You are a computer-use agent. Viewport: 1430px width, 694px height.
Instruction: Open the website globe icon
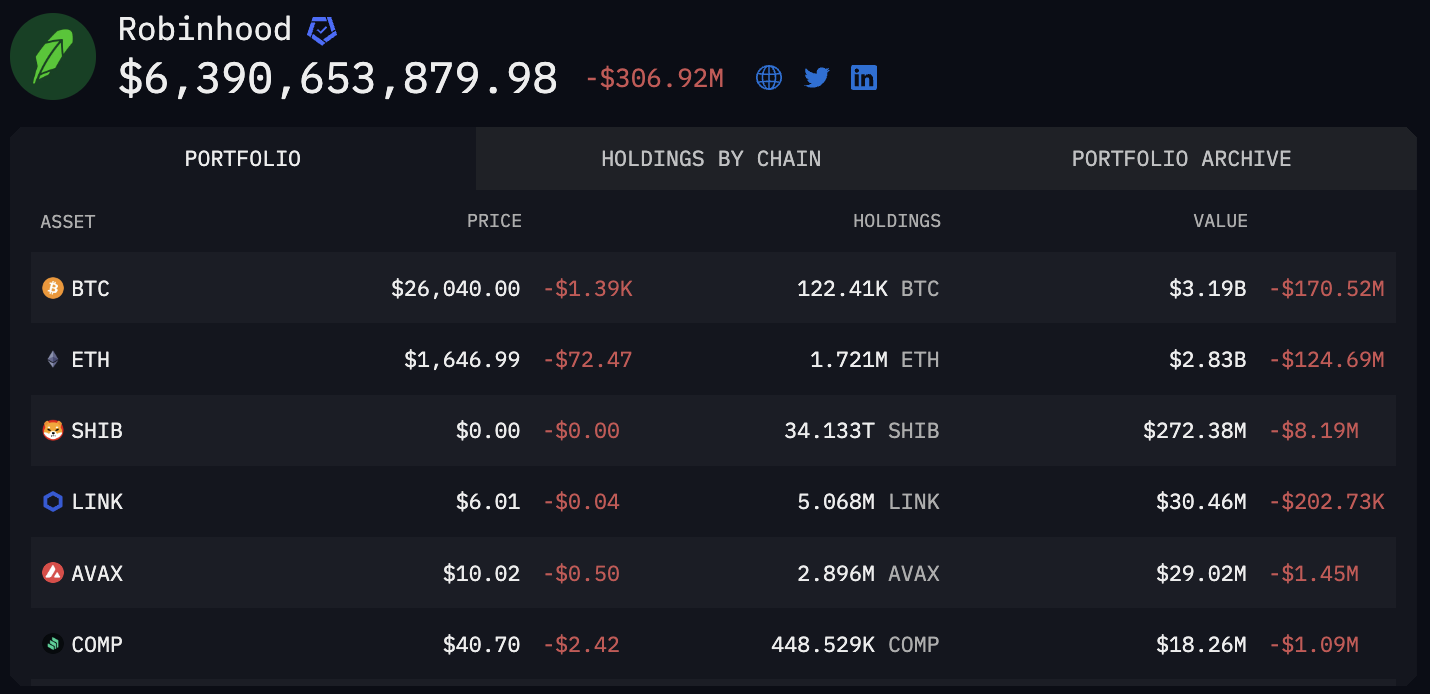tap(769, 78)
